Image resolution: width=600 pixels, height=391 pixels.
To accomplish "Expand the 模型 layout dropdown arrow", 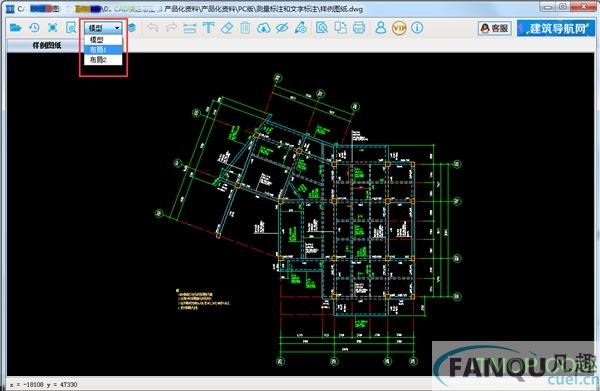I will click(x=117, y=28).
